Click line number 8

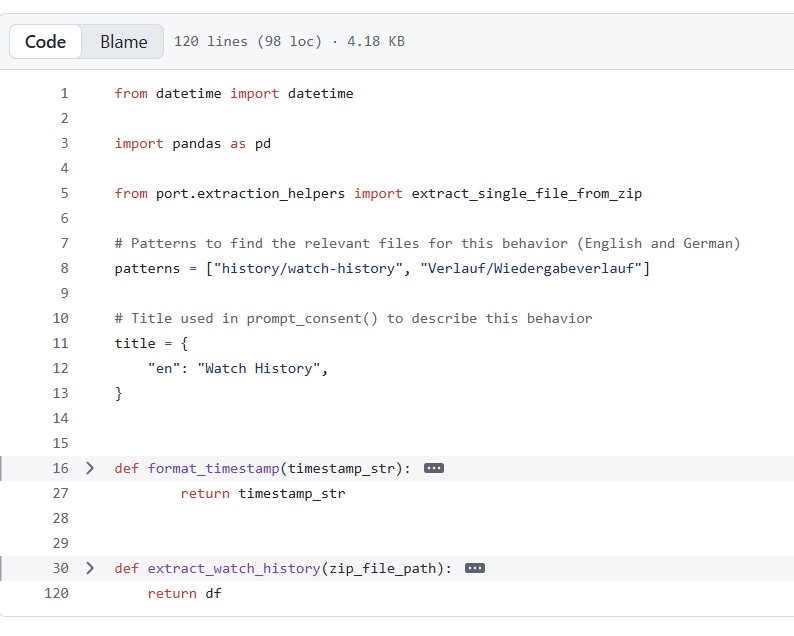64,268
